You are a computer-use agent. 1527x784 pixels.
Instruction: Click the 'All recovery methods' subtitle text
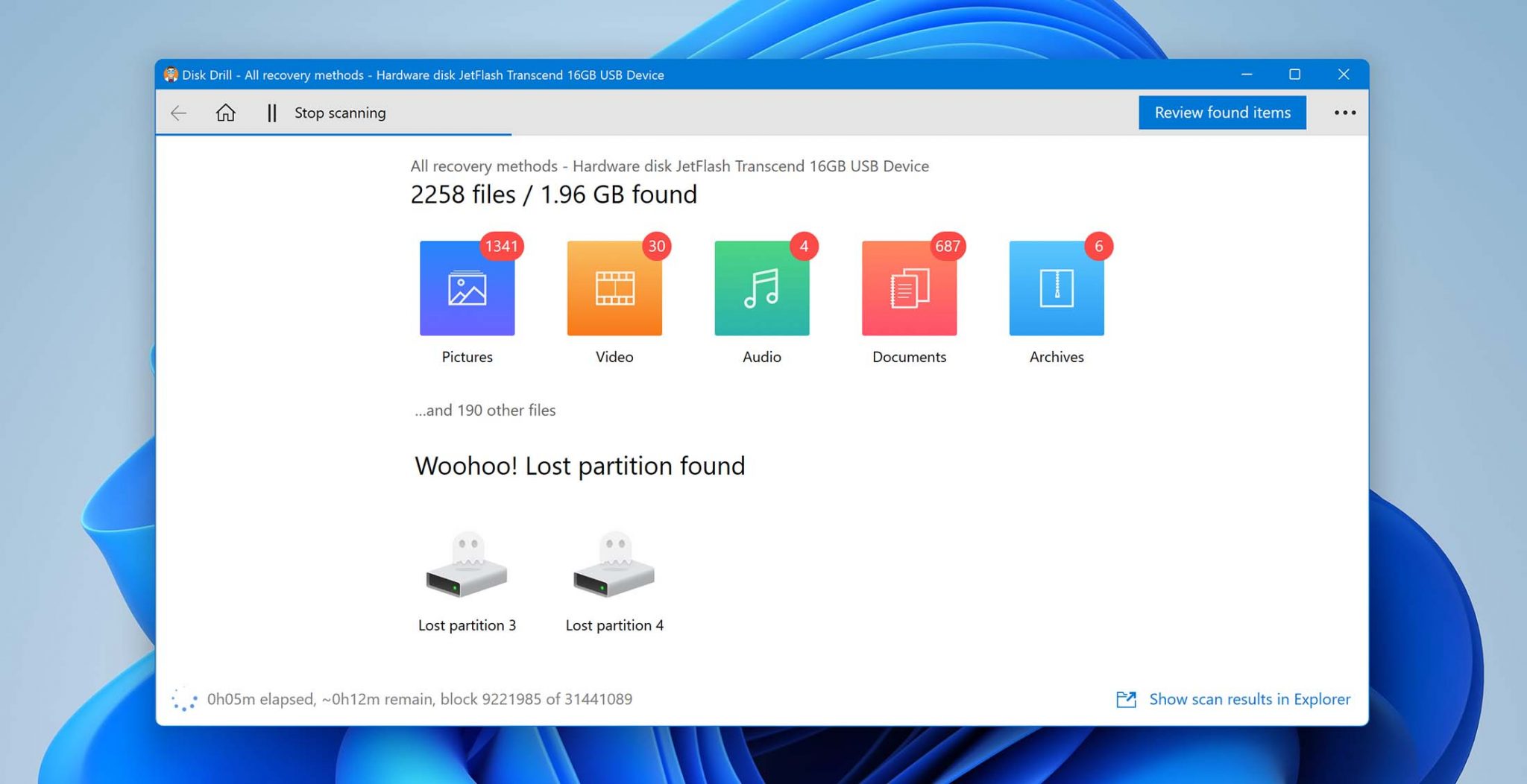[x=670, y=166]
